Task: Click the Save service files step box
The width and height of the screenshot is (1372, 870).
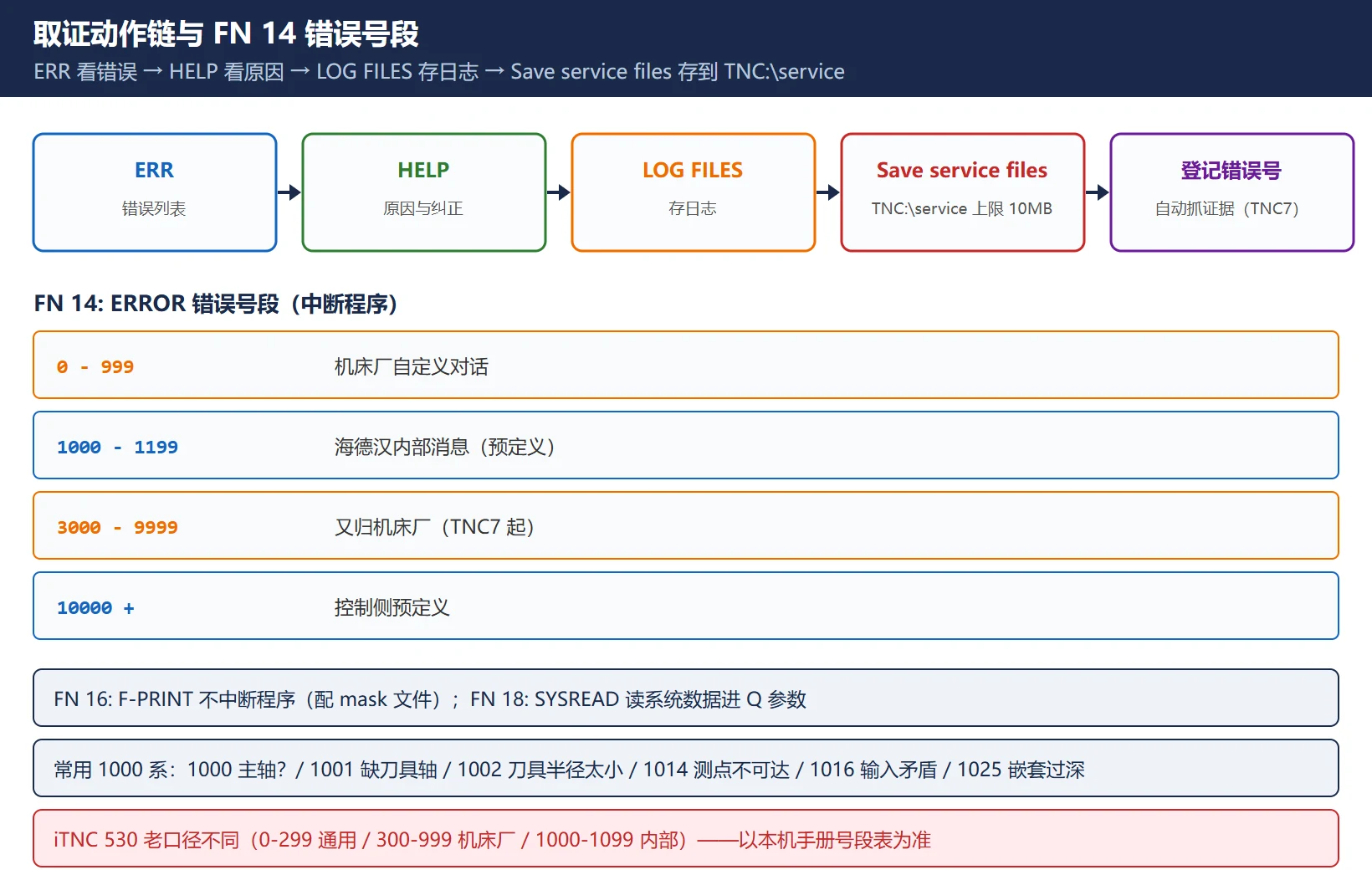Action: (x=963, y=192)
